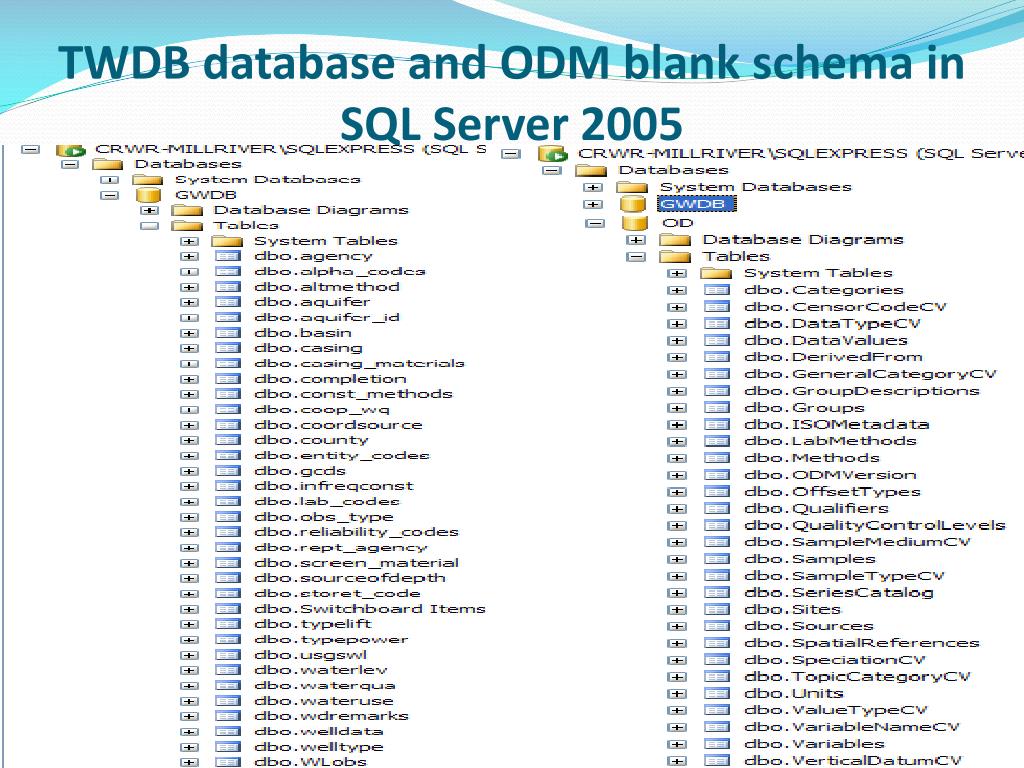Select the dbo.VerticalDatumCV table
1024x768 pixels.
point(854,761)
